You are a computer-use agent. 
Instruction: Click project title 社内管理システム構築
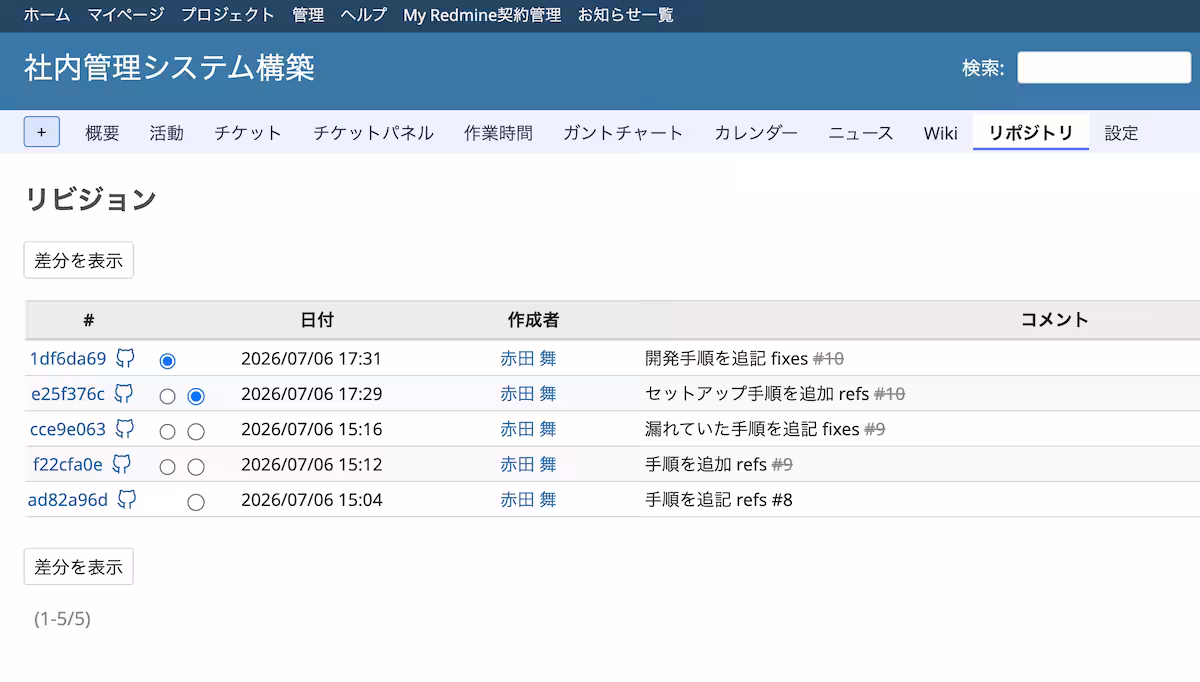[169, 67]
